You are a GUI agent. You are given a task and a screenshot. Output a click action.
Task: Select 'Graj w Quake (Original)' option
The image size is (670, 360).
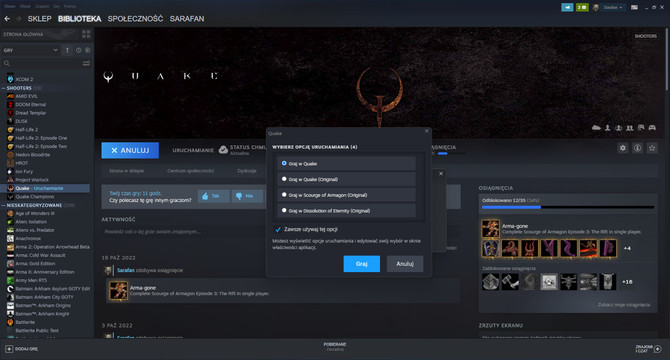[346, 179]
